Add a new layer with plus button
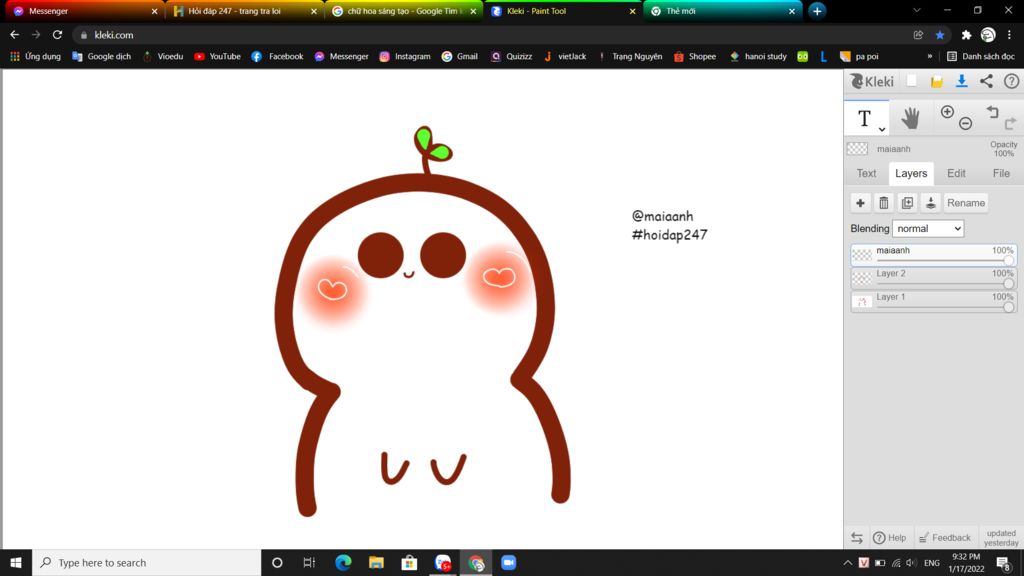The height and width of the screenshot is (576, 1024). pos(860,203)
